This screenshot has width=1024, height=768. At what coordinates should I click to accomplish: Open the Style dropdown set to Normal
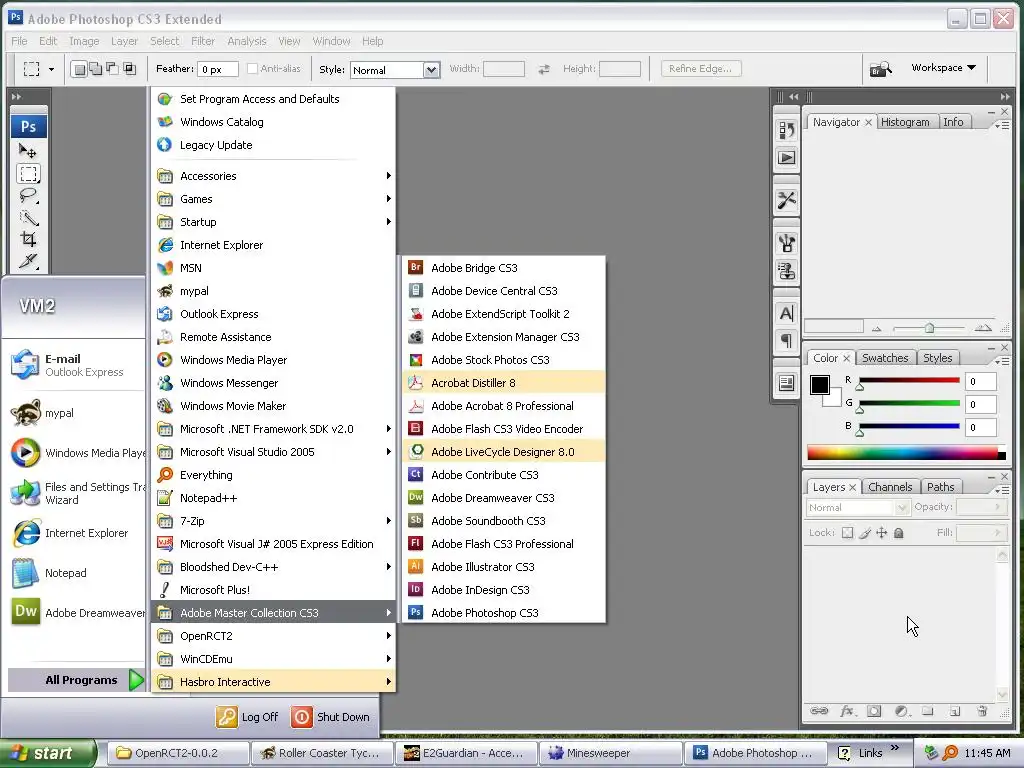(x=394, y=70)
